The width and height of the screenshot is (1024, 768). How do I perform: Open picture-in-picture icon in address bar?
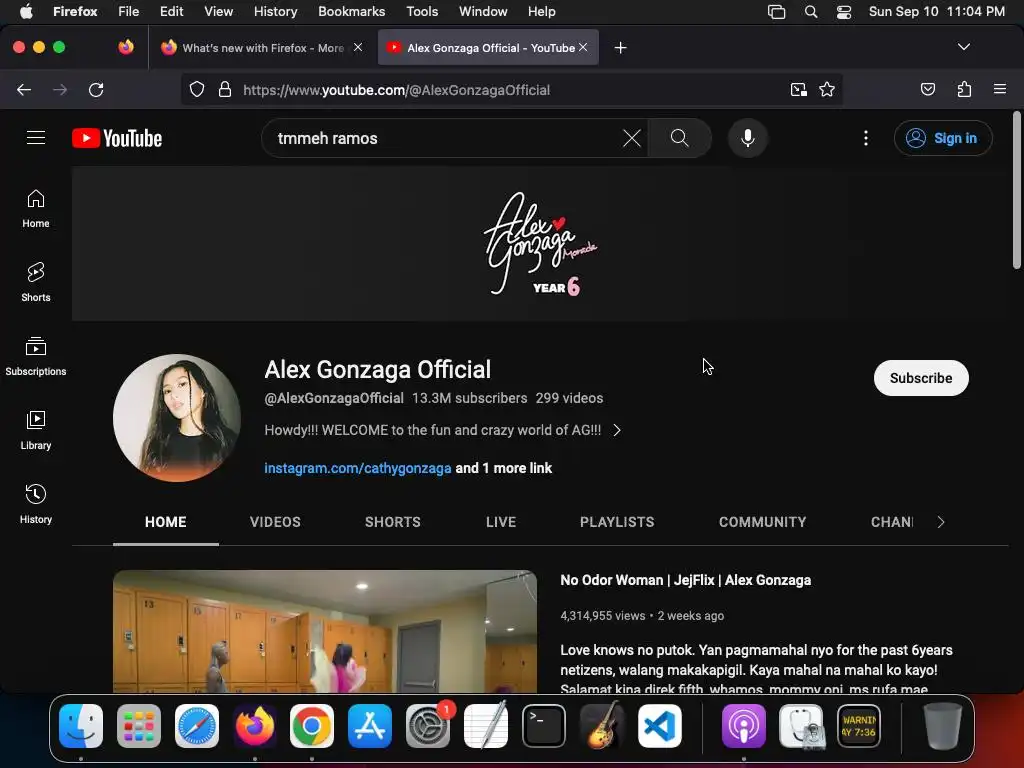pos(798,89)
